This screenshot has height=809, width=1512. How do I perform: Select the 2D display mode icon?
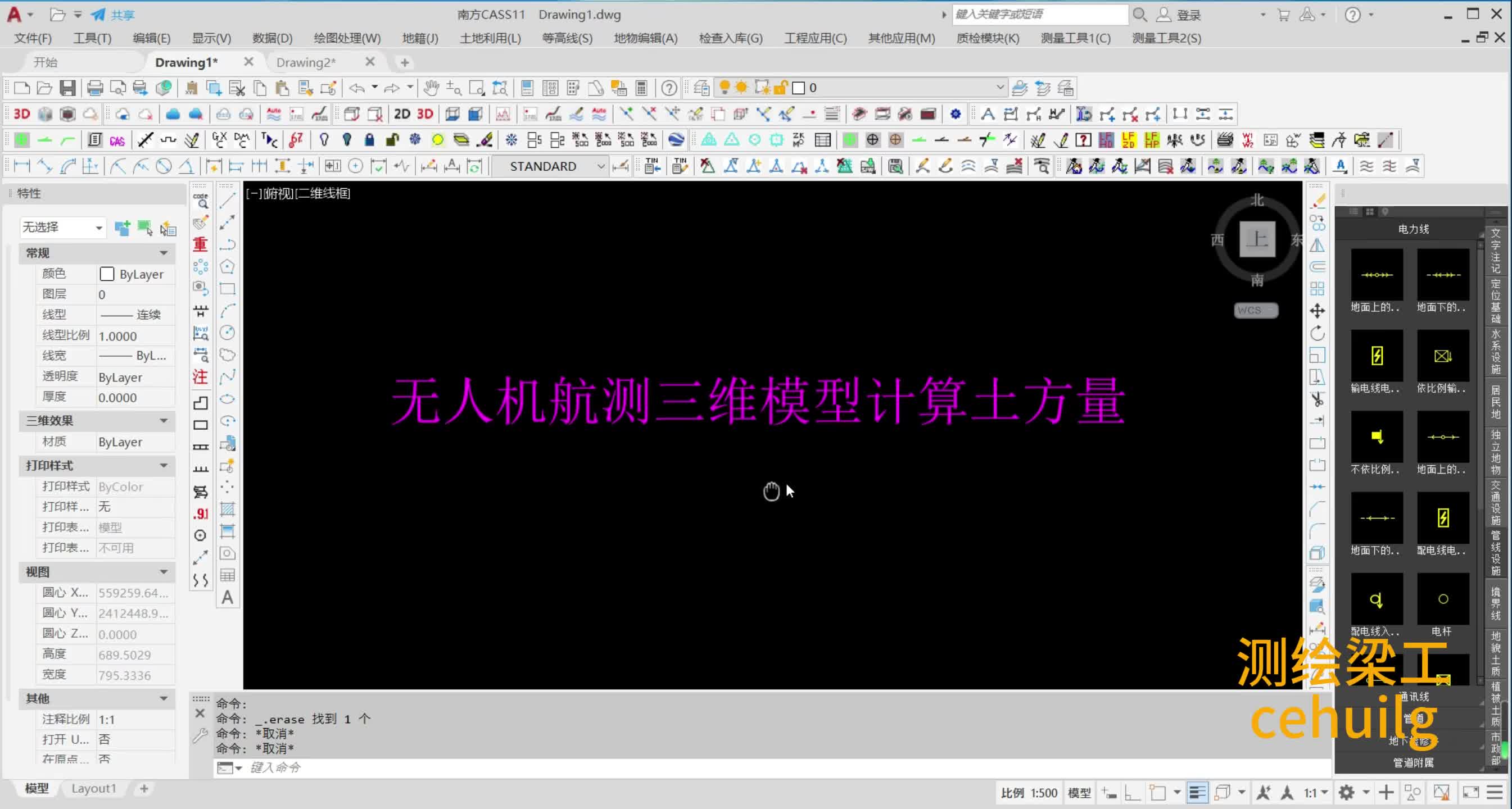click(x=401, y=113)
